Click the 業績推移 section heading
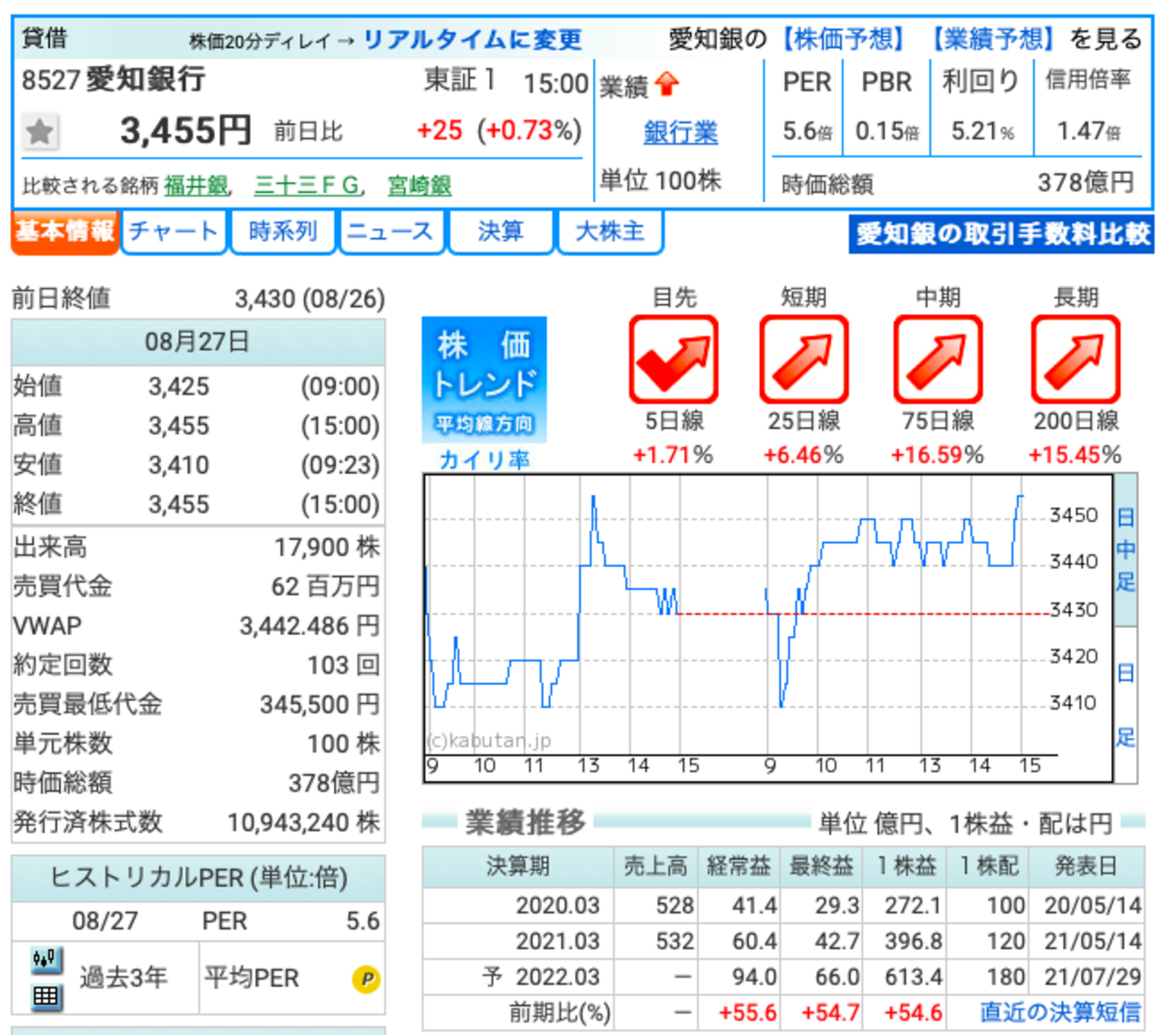The height and width of the screenshot is (1035, 1176). 526,823
